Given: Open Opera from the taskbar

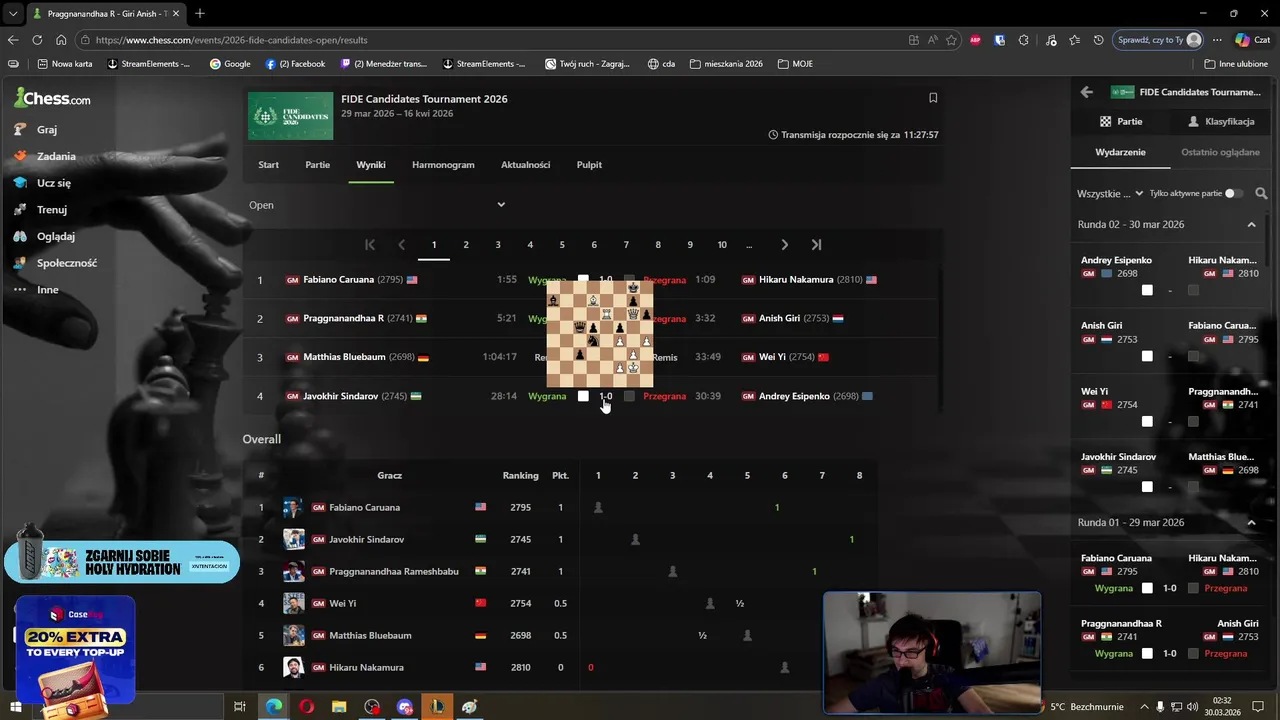Looking at the screenshot, I should [306, 707].
